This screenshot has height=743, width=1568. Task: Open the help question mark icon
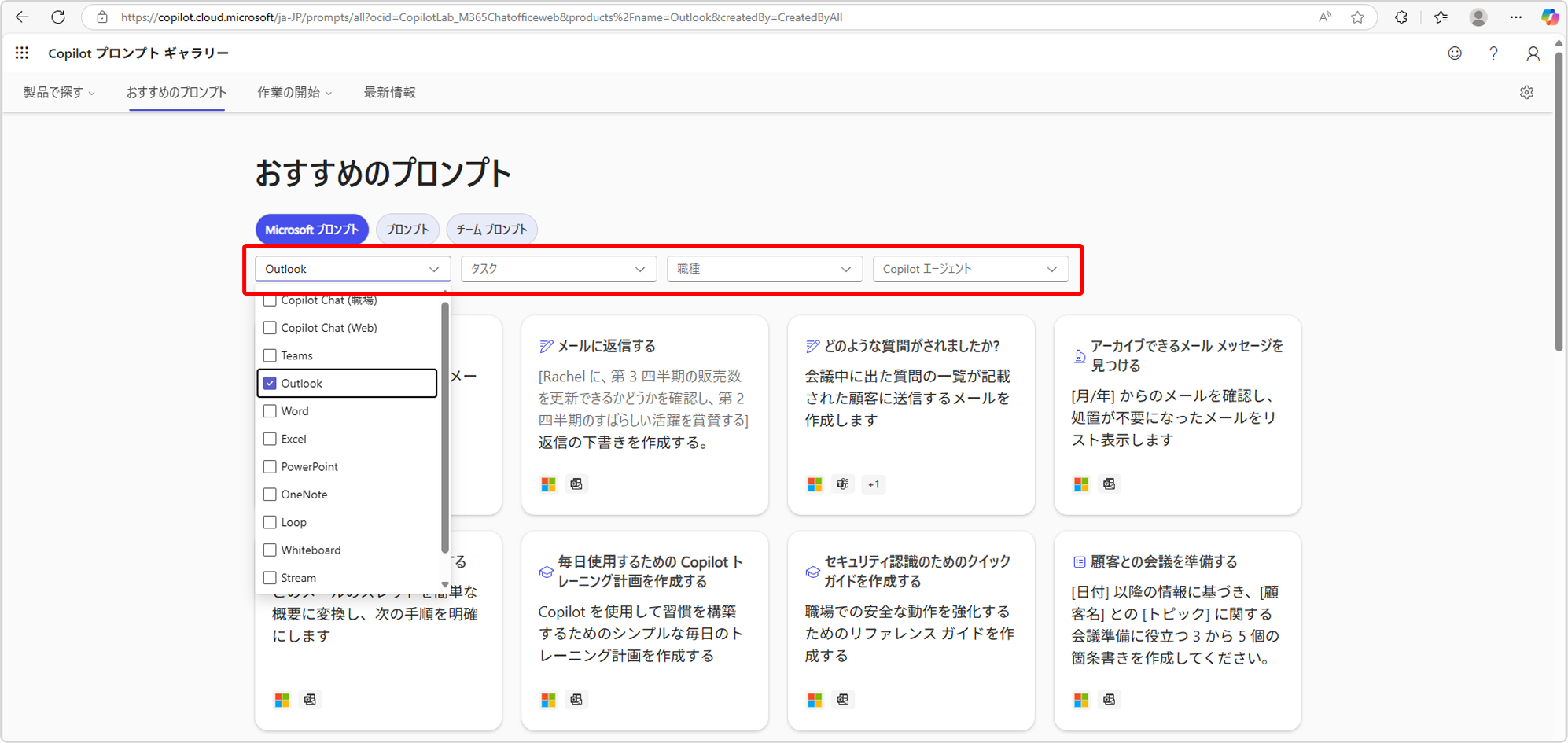pos(1493,53)
